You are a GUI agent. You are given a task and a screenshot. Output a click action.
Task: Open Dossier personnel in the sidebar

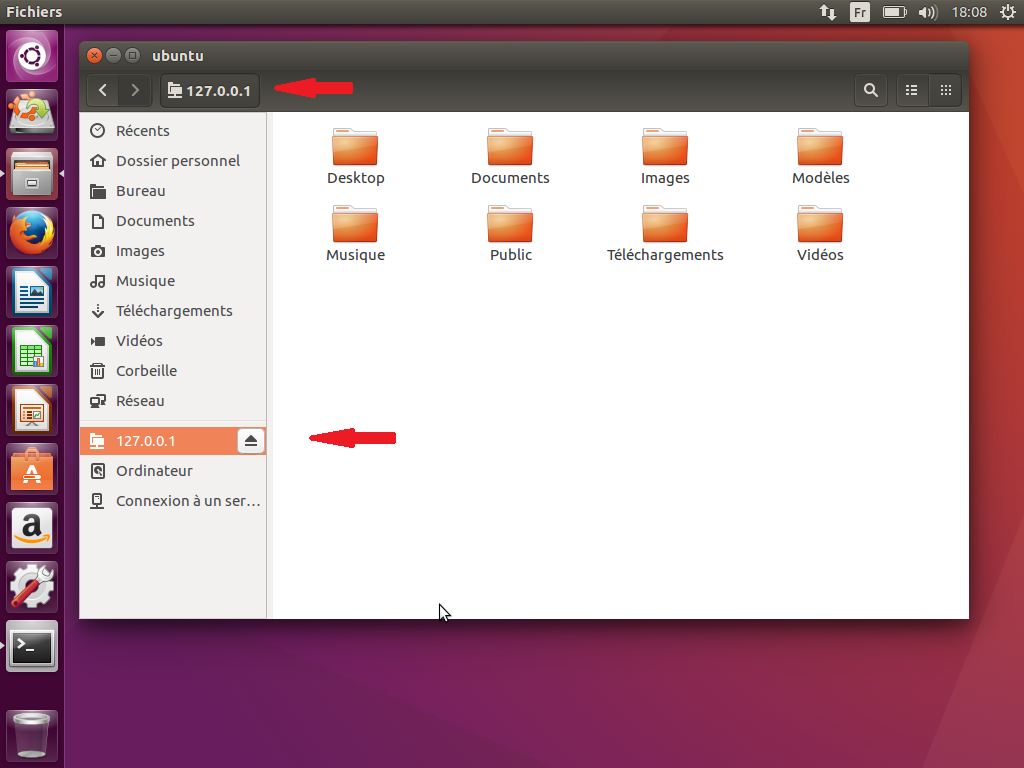177,161
